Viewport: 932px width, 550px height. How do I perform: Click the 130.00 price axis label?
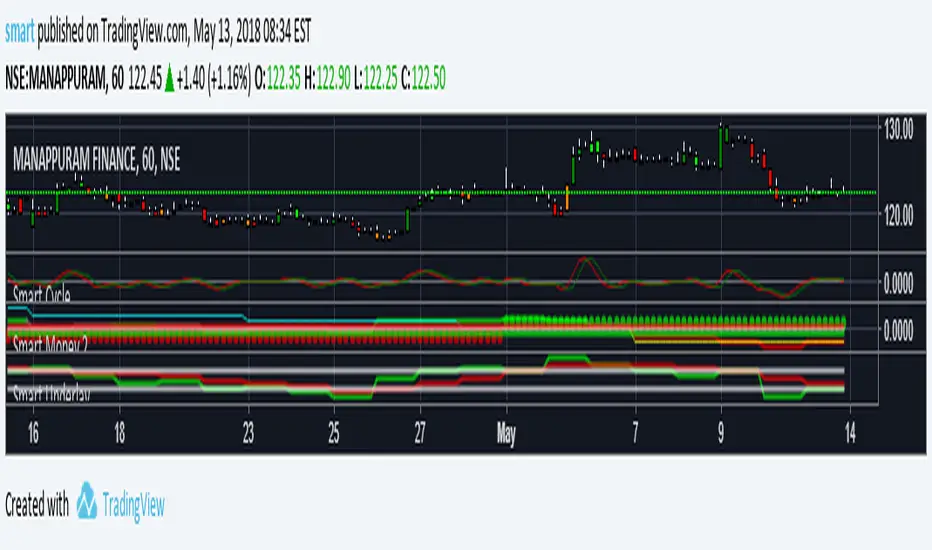[x=898, y=129]
